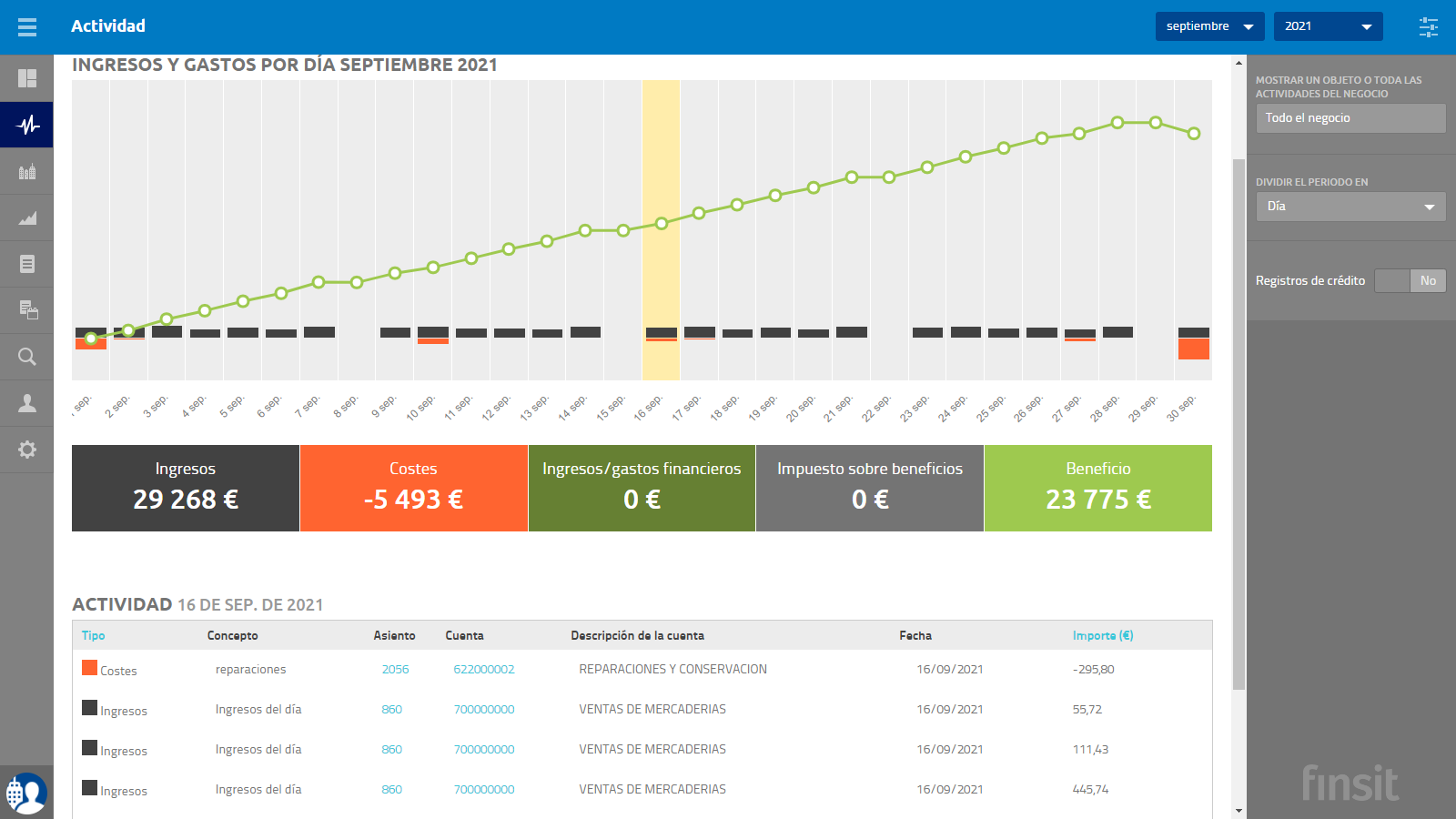
Task: Click the Concepto column header
Action: pyautogui.click(x=232, y=635)
